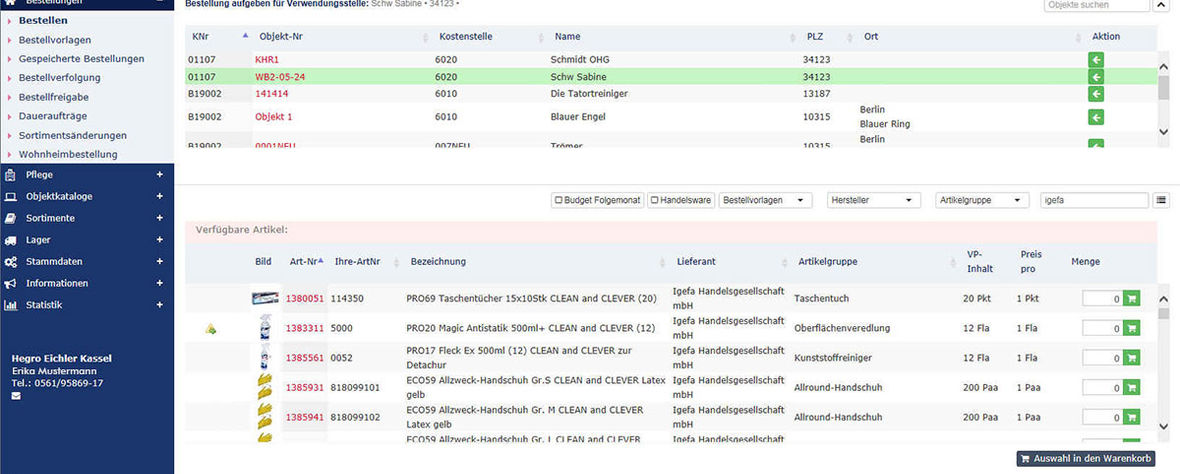
Task: Open the Taschentücher product image
Action: 265,299
